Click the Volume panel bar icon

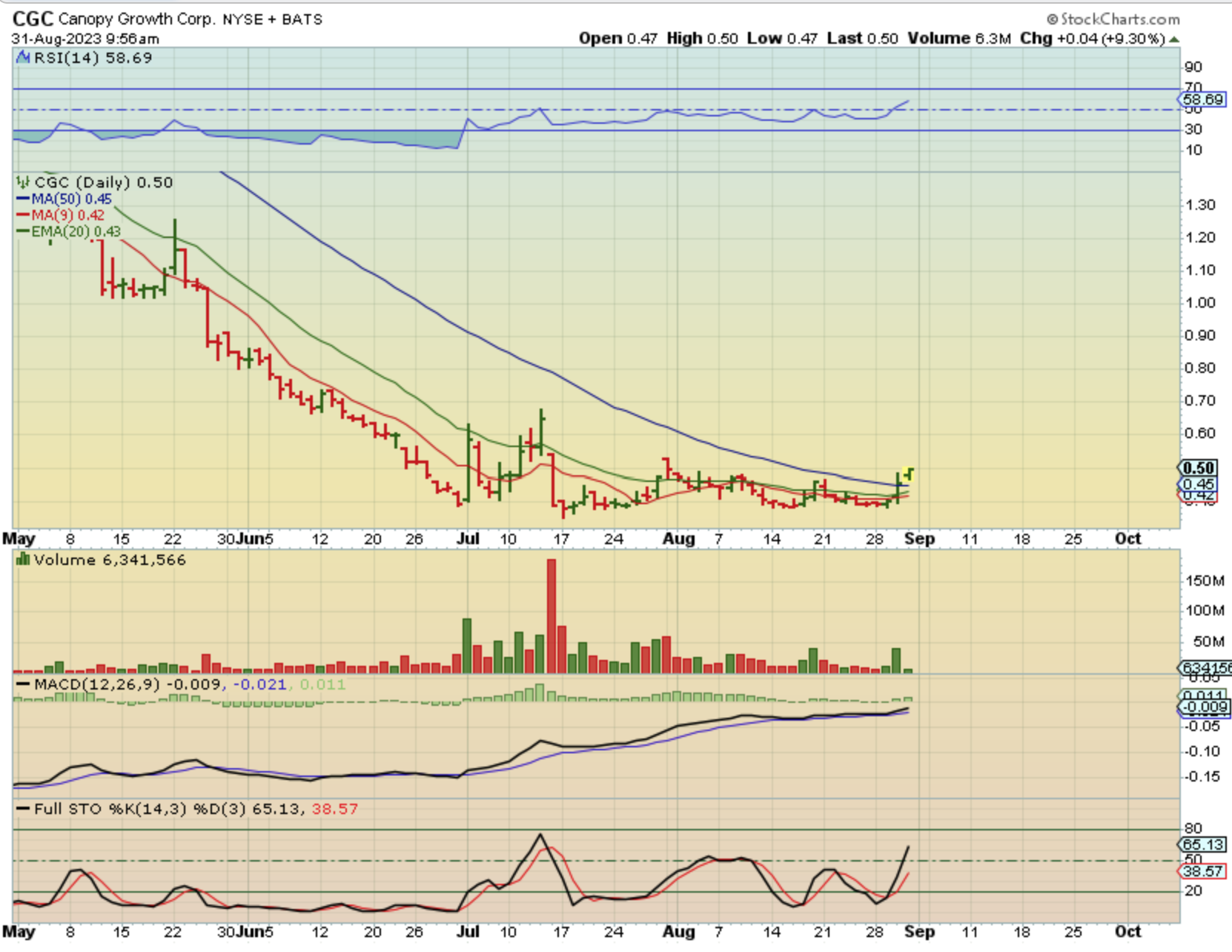tap(23, 560)
